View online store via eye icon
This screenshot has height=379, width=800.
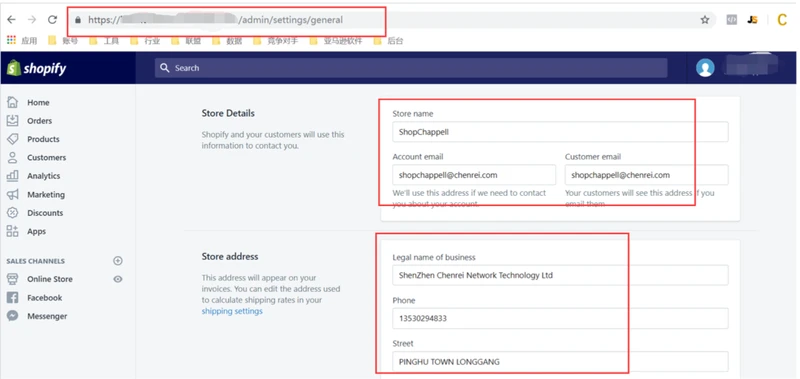pyautogui.click(x=118, y=279)
